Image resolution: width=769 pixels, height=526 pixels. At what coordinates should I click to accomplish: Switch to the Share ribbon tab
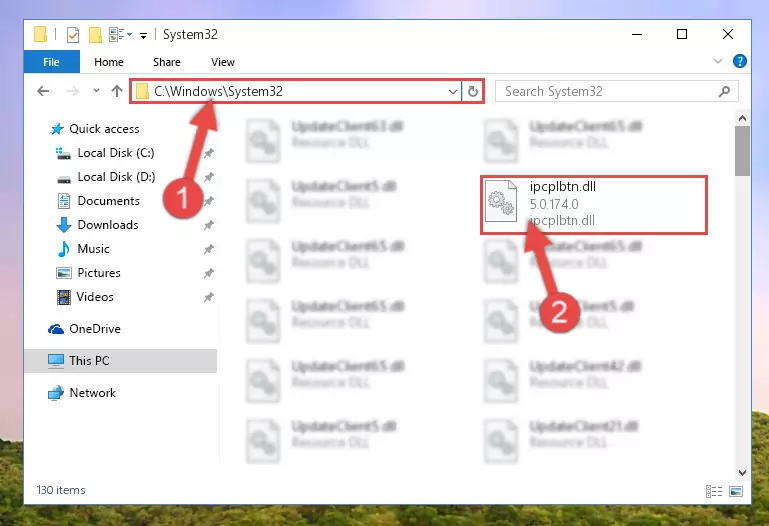tap(167, 62)
